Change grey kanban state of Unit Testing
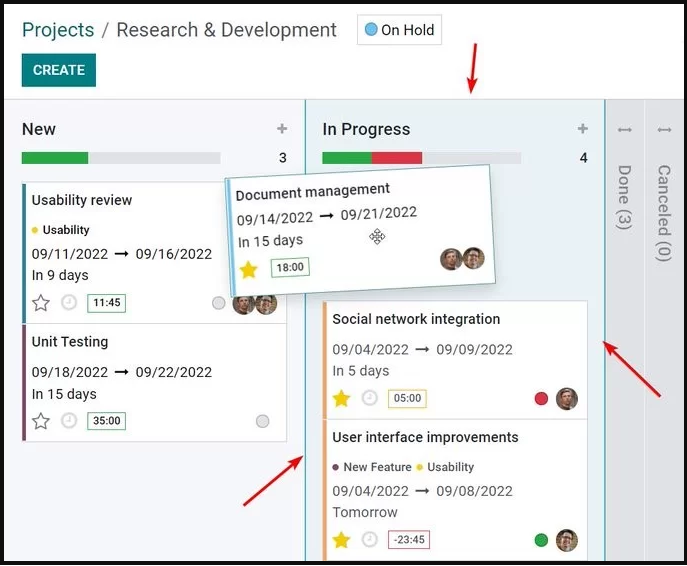 tap(262, 421)
